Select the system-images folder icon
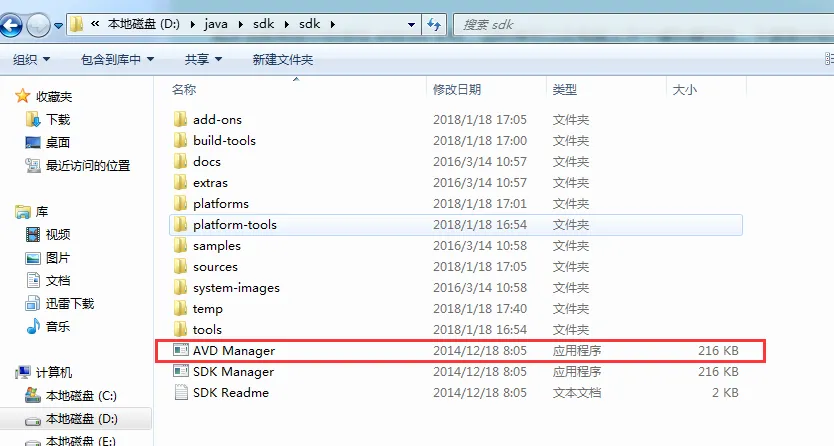 tap(180, 287)
